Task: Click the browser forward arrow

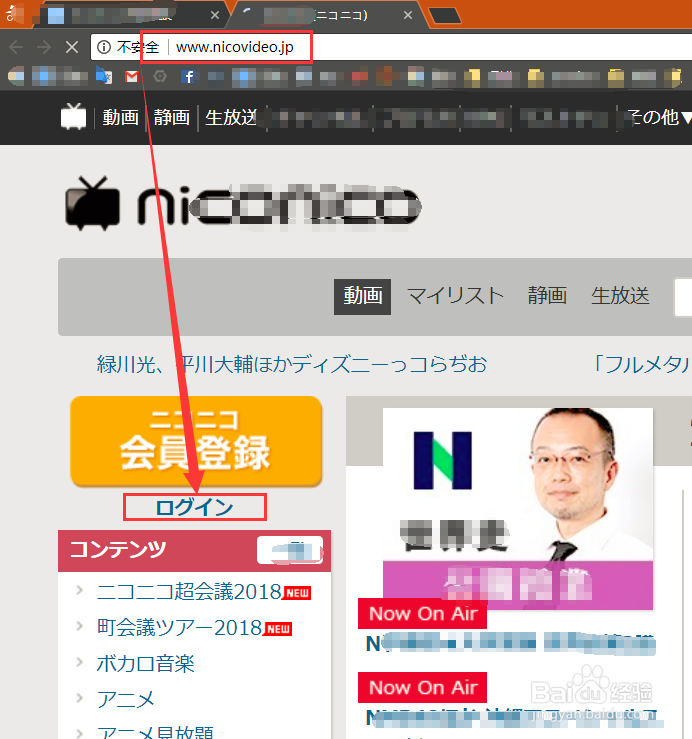Action: tap(44, 47)
